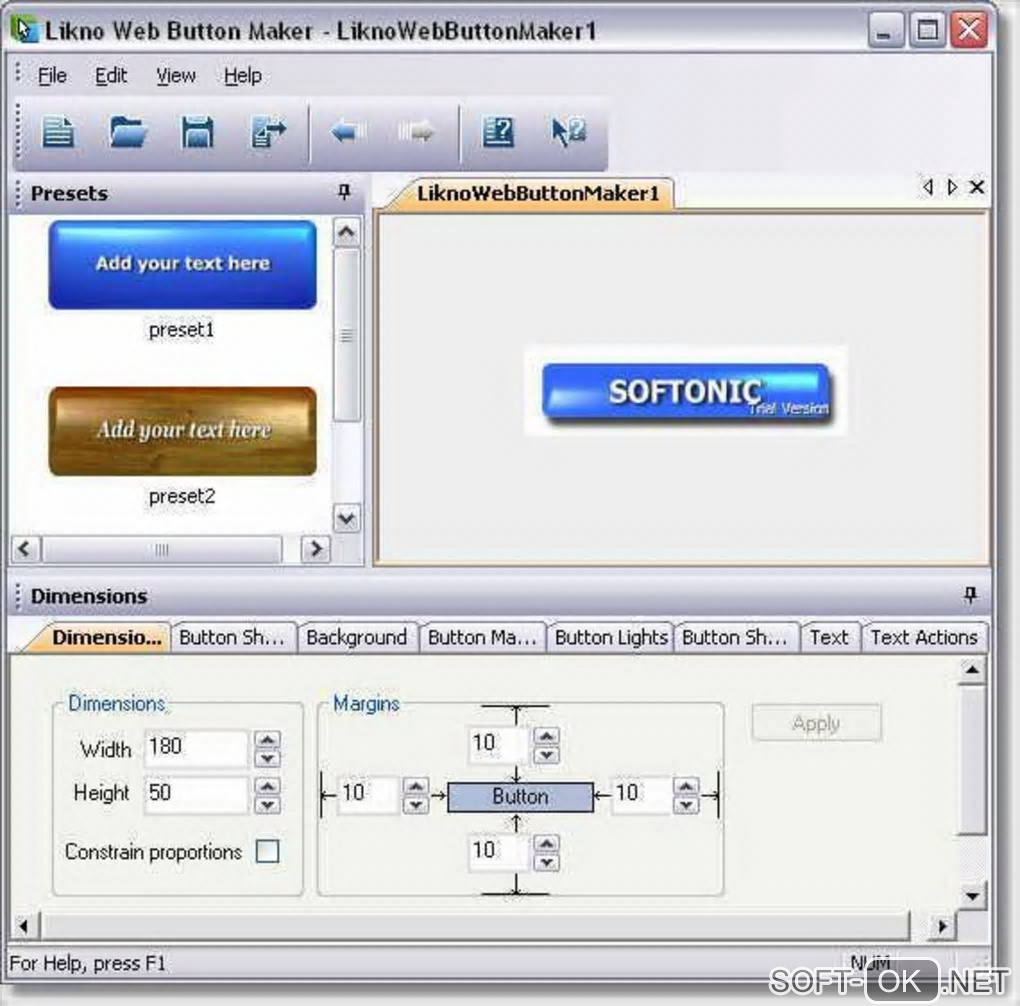Screen dimensions: 1020x1006
Task: Decrease Width with down spinner arrow
Action: (x=267, y=758)
